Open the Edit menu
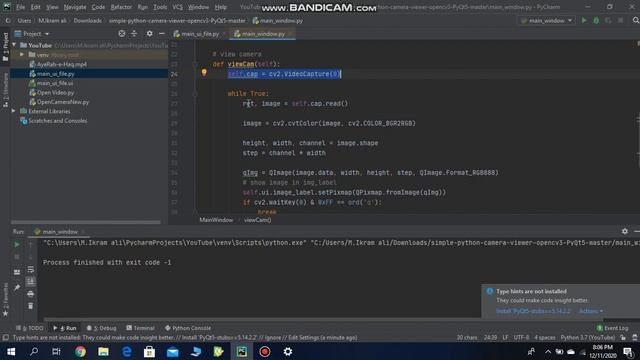This screenshot has width=640, height=360. coord(36,7)
